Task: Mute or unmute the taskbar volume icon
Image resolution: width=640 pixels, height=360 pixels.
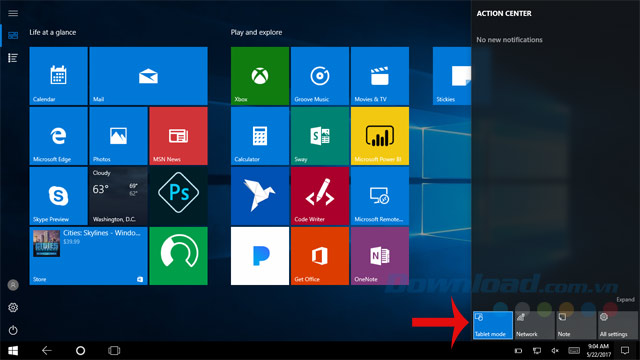Action: pos(555,351)
